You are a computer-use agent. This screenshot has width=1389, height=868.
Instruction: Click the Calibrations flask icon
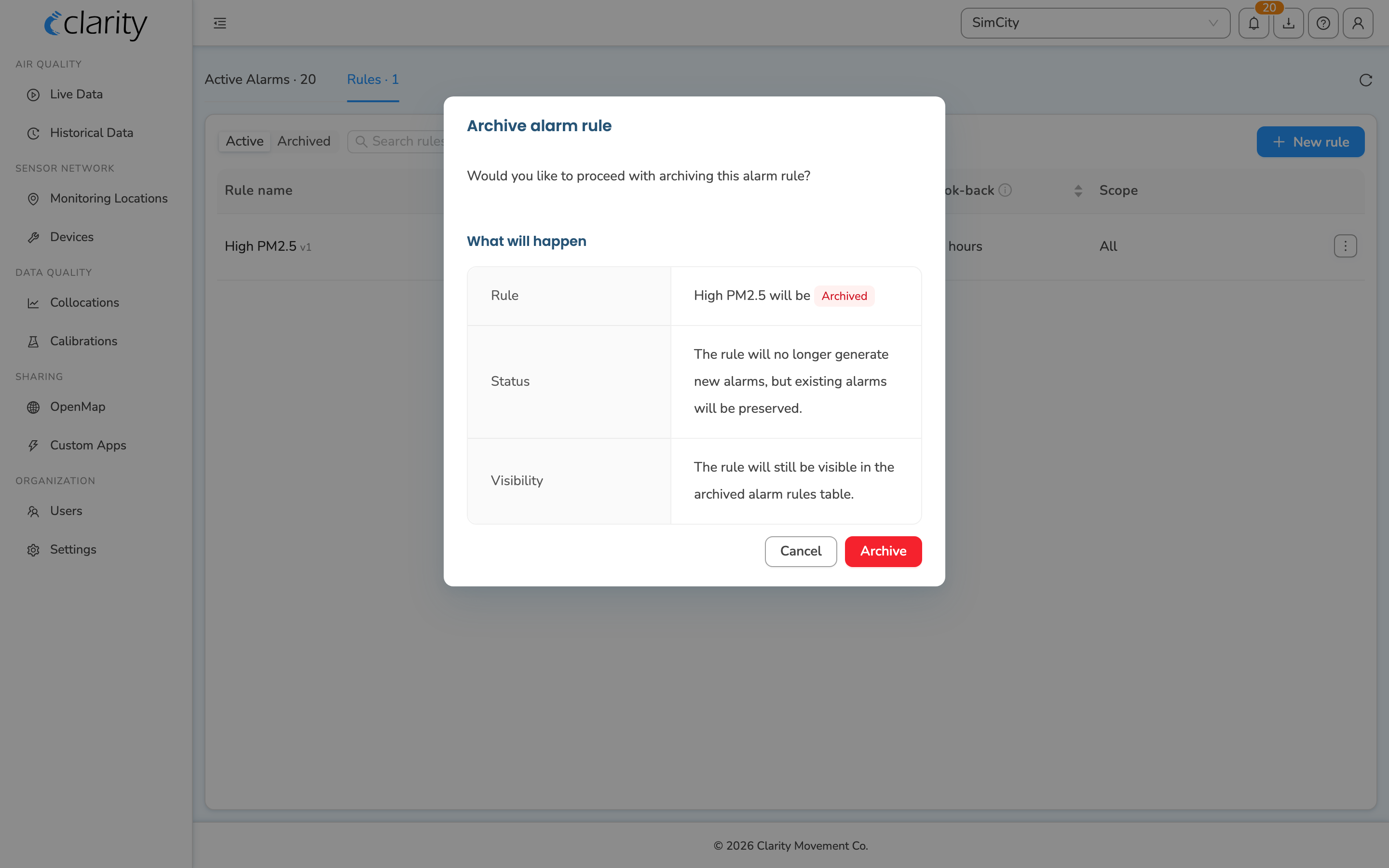point(33,341)
